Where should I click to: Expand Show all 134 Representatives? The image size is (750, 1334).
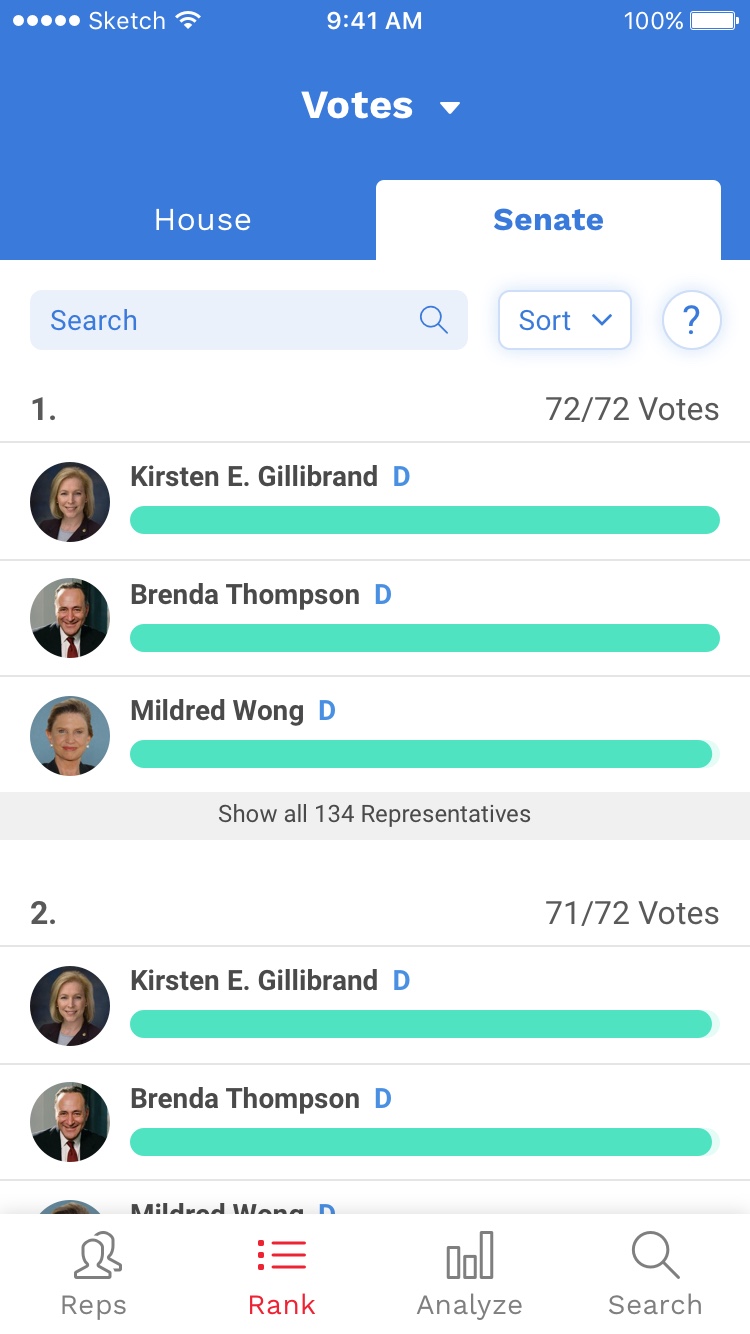375,814
